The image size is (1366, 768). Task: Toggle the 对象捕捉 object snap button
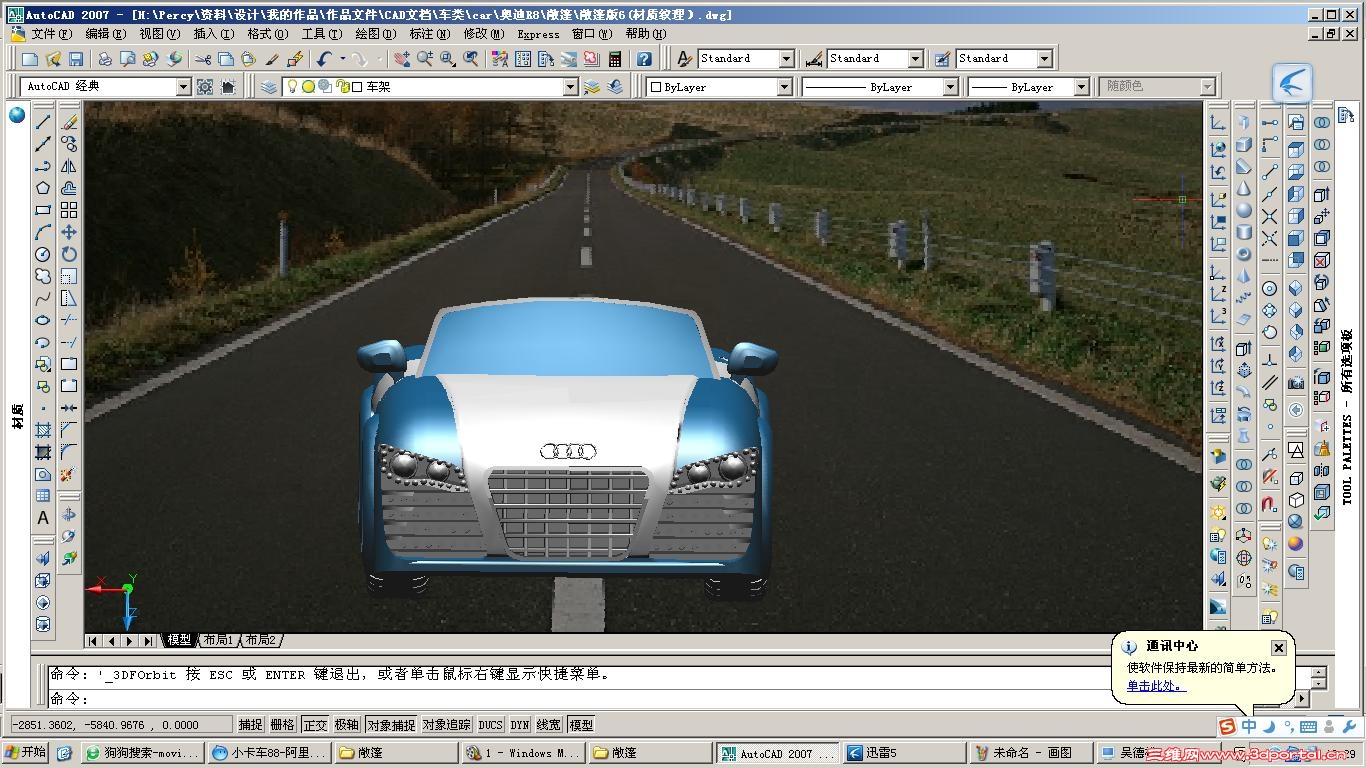[391, 725]
